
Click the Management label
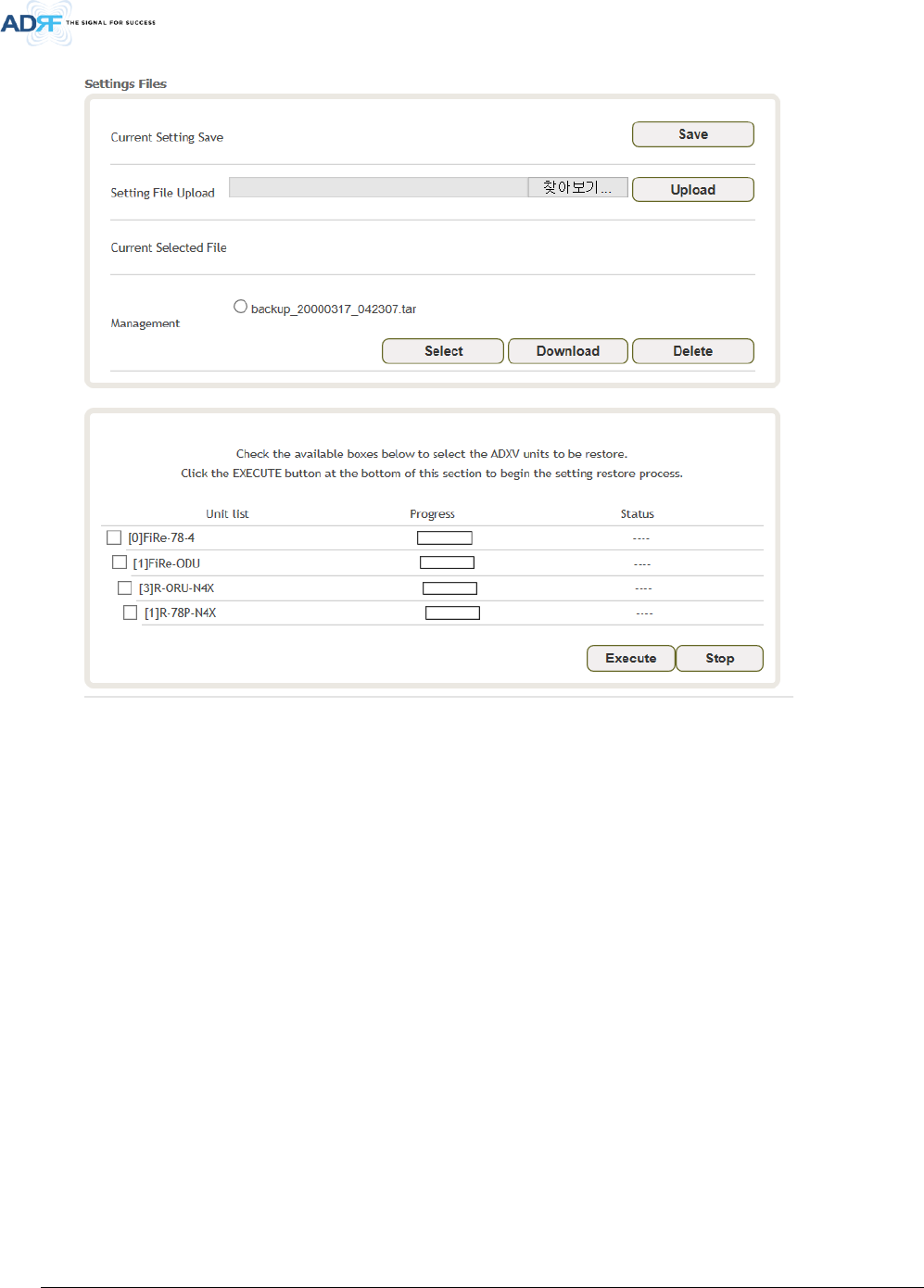coord(146,323)
